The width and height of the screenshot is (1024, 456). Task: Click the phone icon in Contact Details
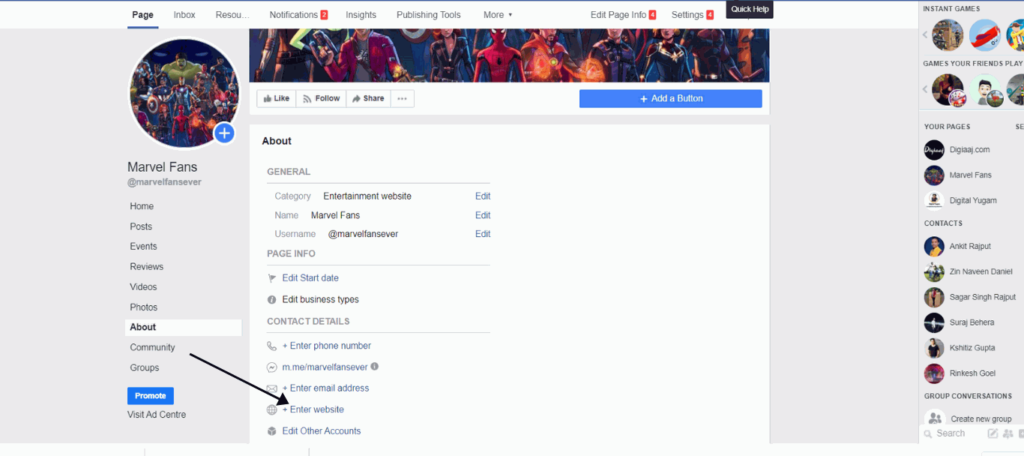point(272,346)
